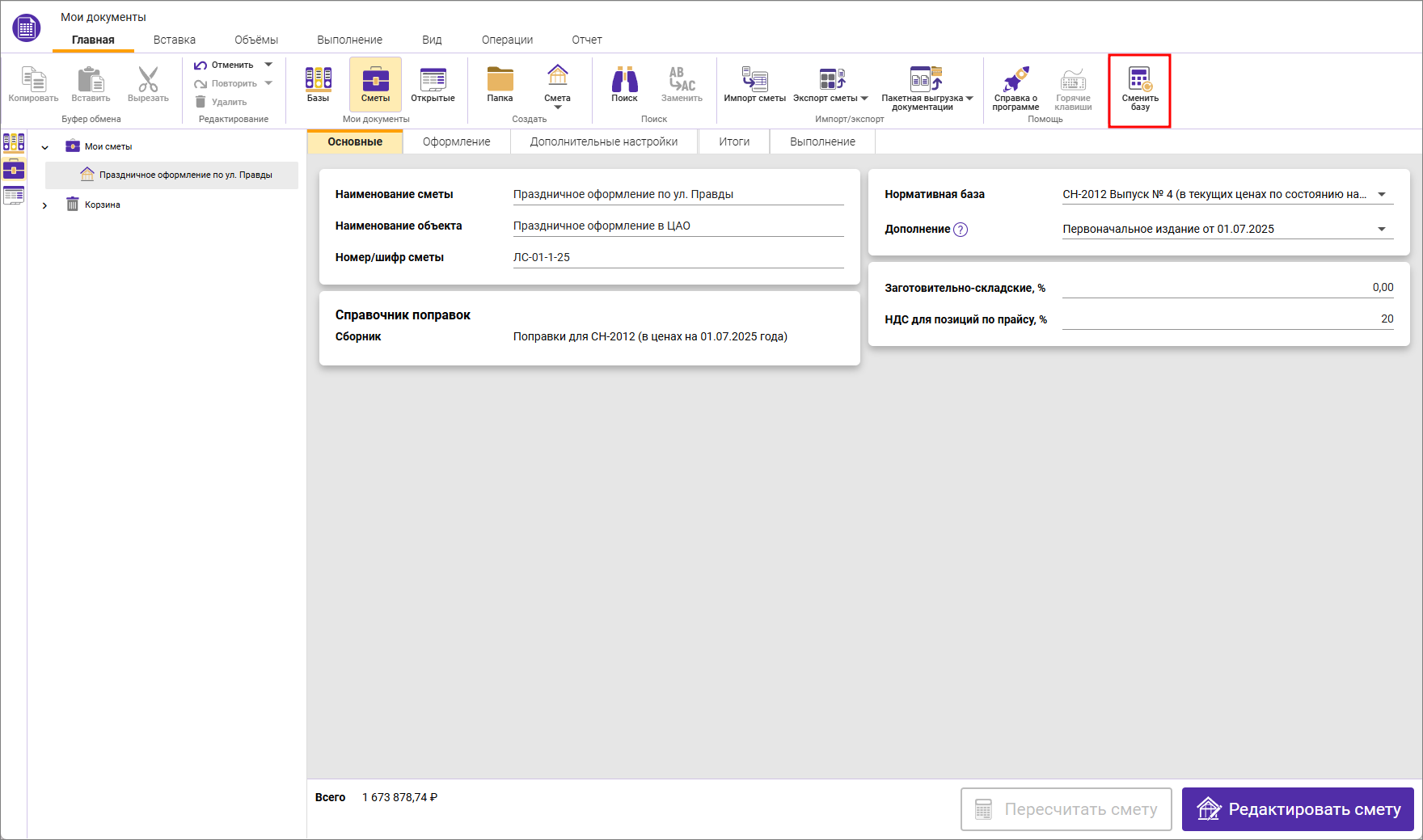1423x840 pixels.
Task: Collapse the Мои сметы tree node
Action: pyautogui.click(x=45, y=147)
